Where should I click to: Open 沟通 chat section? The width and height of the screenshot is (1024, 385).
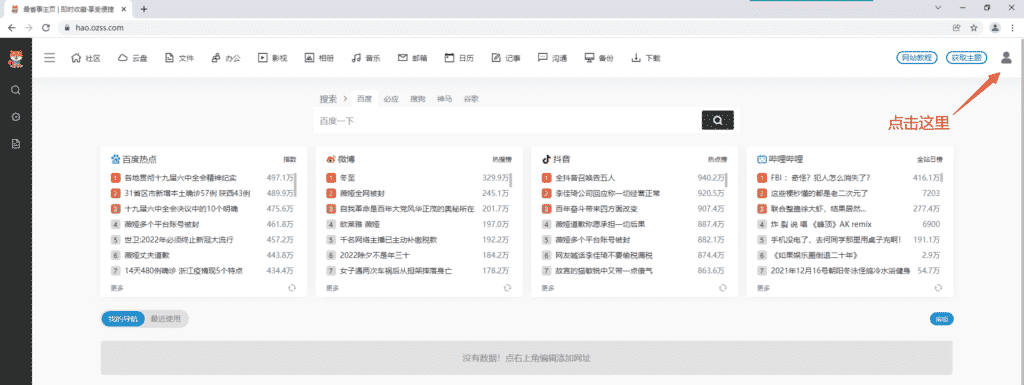click(x=552, y=58)
